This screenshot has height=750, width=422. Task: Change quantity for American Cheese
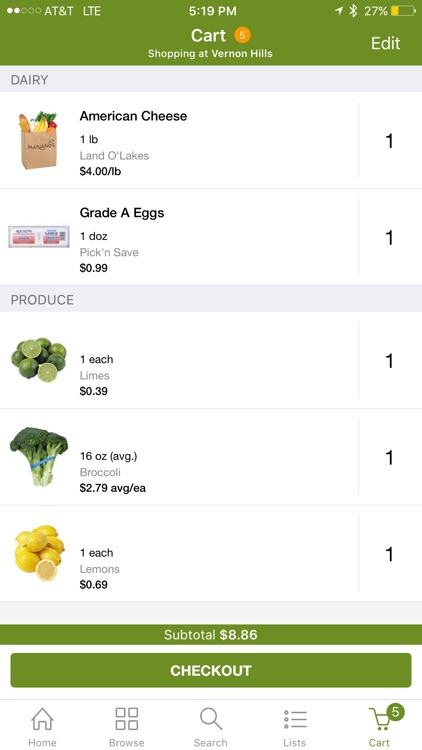click(389, 141)
